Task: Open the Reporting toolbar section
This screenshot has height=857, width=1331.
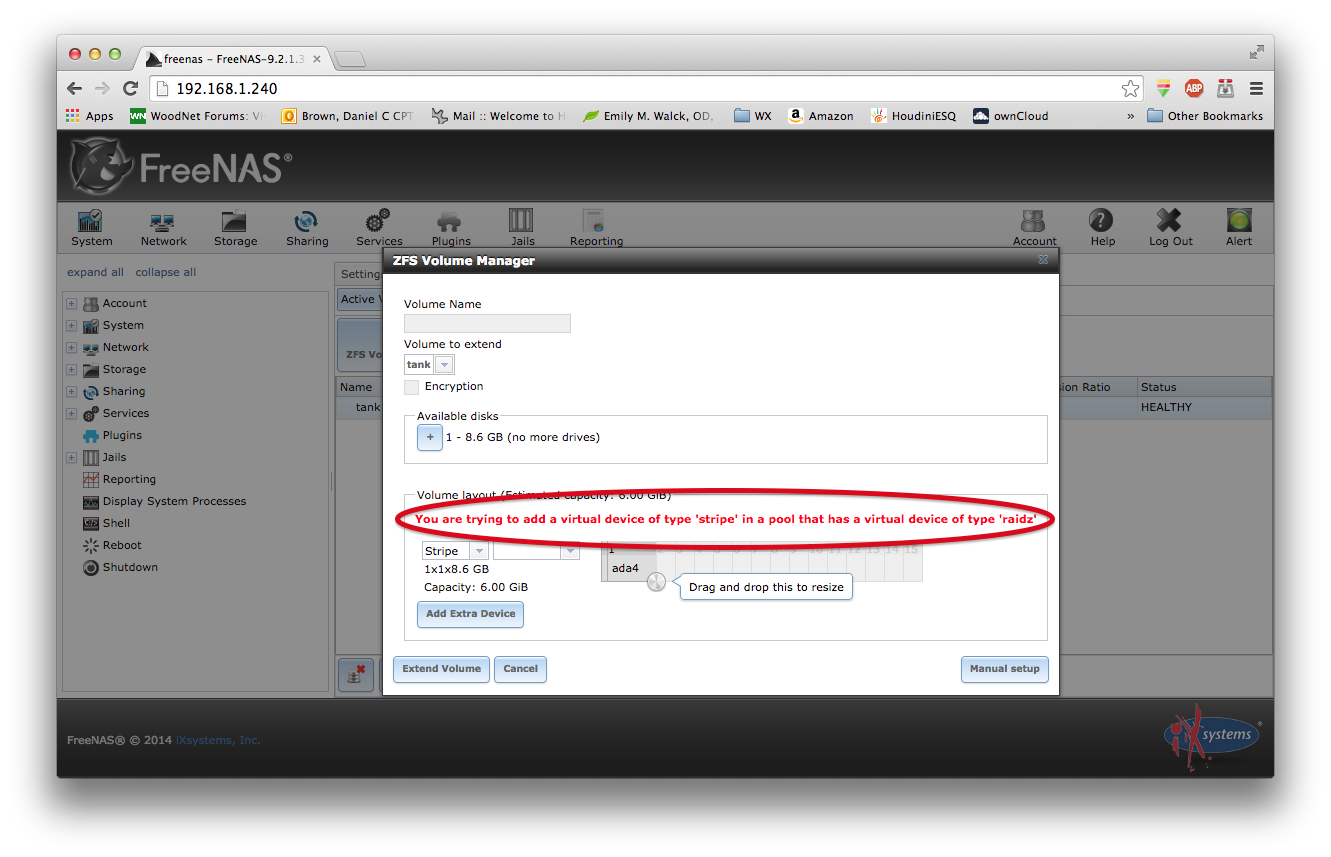Action: click(x=596, y=227)
